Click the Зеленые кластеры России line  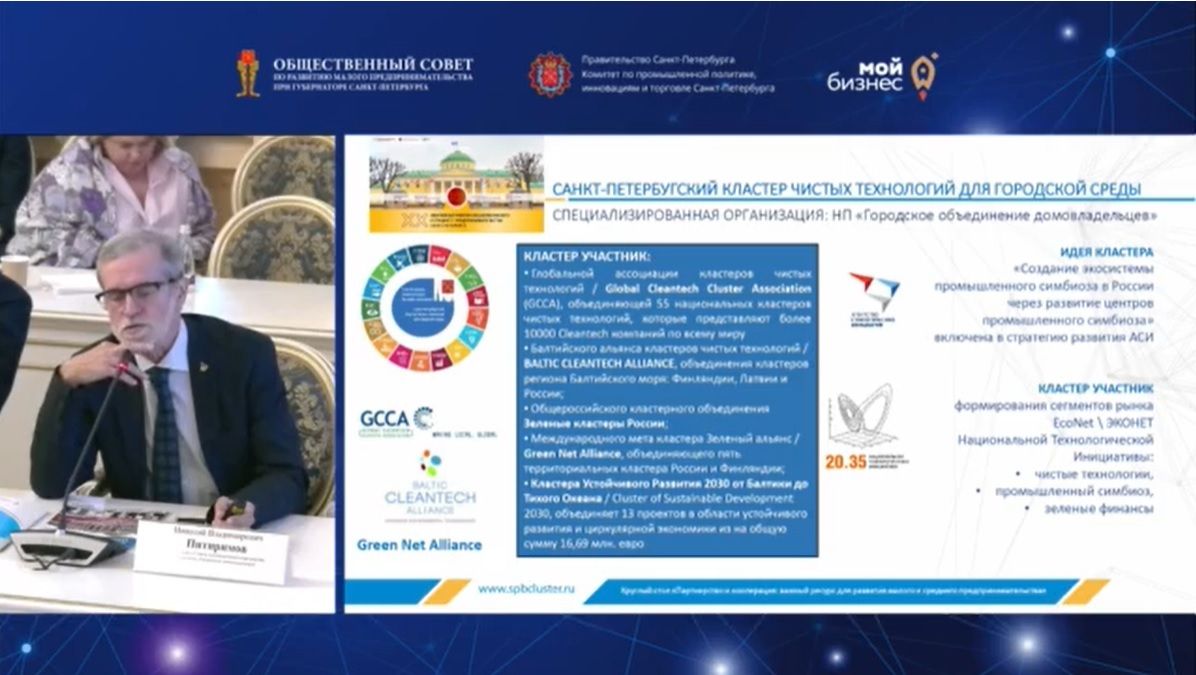coord(596,423)
